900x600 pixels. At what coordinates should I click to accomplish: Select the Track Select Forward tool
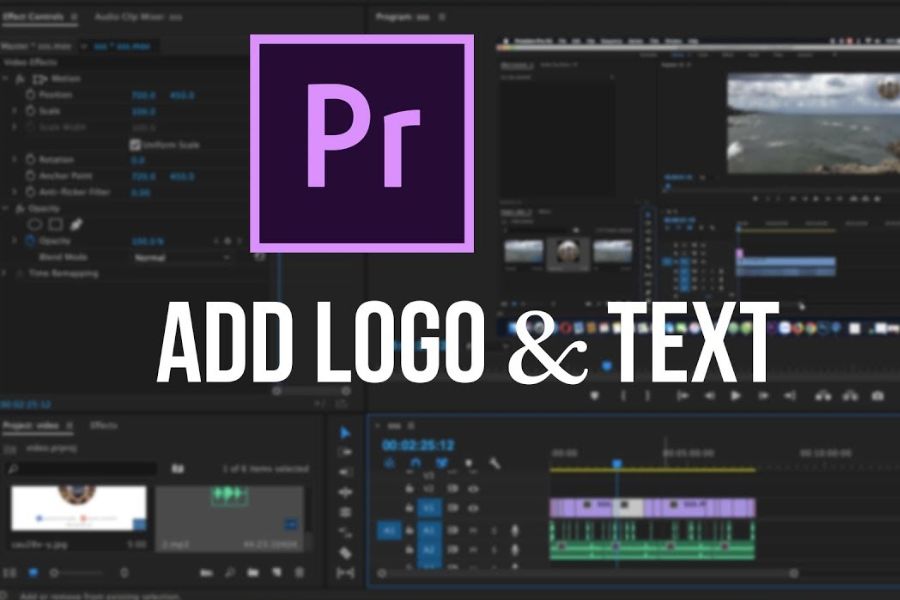[345, 452]
